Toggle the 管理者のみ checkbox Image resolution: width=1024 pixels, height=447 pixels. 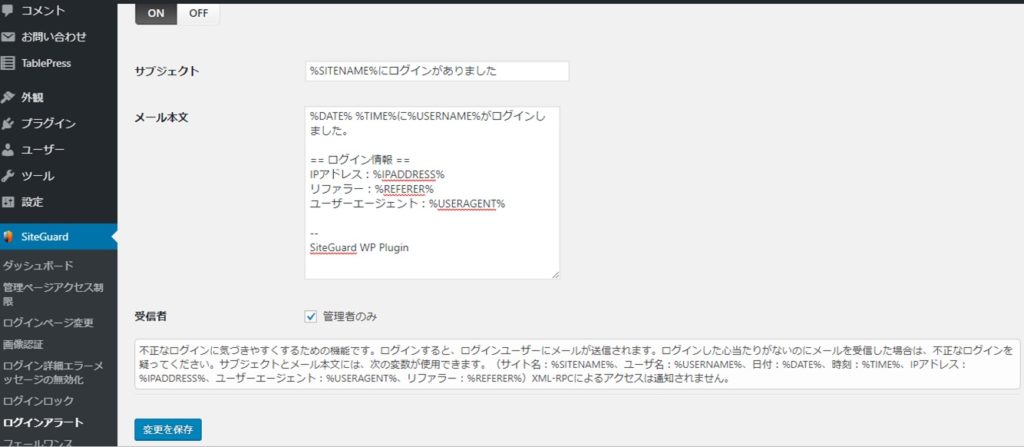311,316
